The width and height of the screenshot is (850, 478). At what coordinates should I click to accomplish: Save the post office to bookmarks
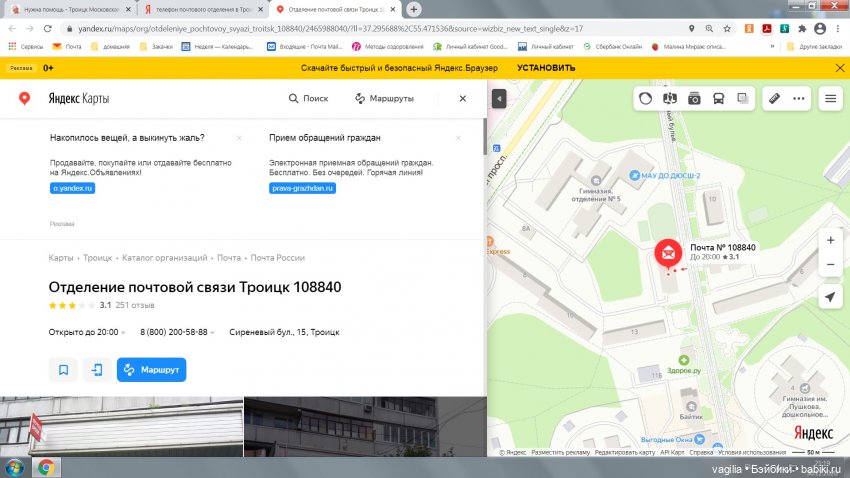tap(63, 369)
